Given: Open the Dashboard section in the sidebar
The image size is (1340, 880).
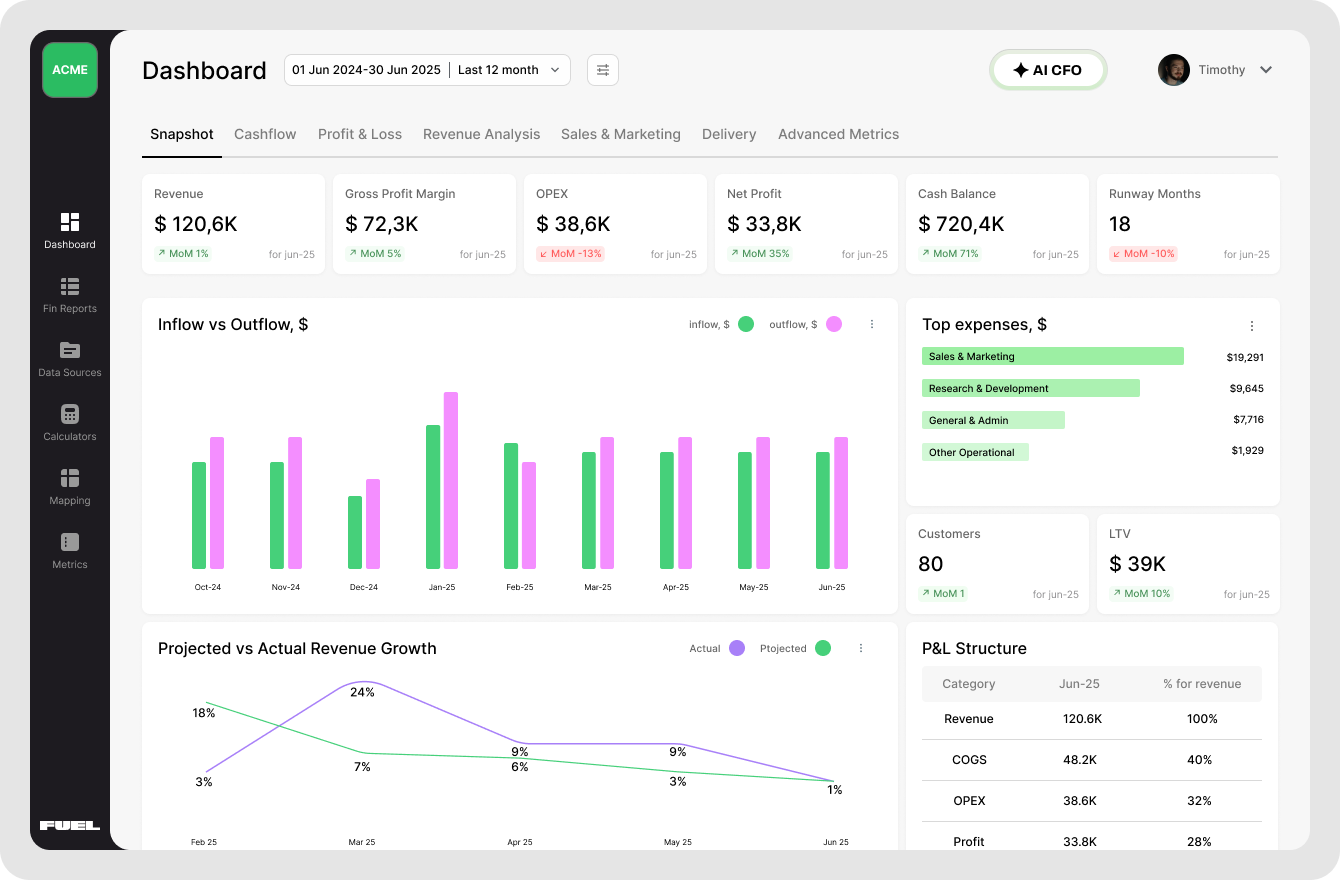Looking at the screenshot, I should [x=69, y=230].
